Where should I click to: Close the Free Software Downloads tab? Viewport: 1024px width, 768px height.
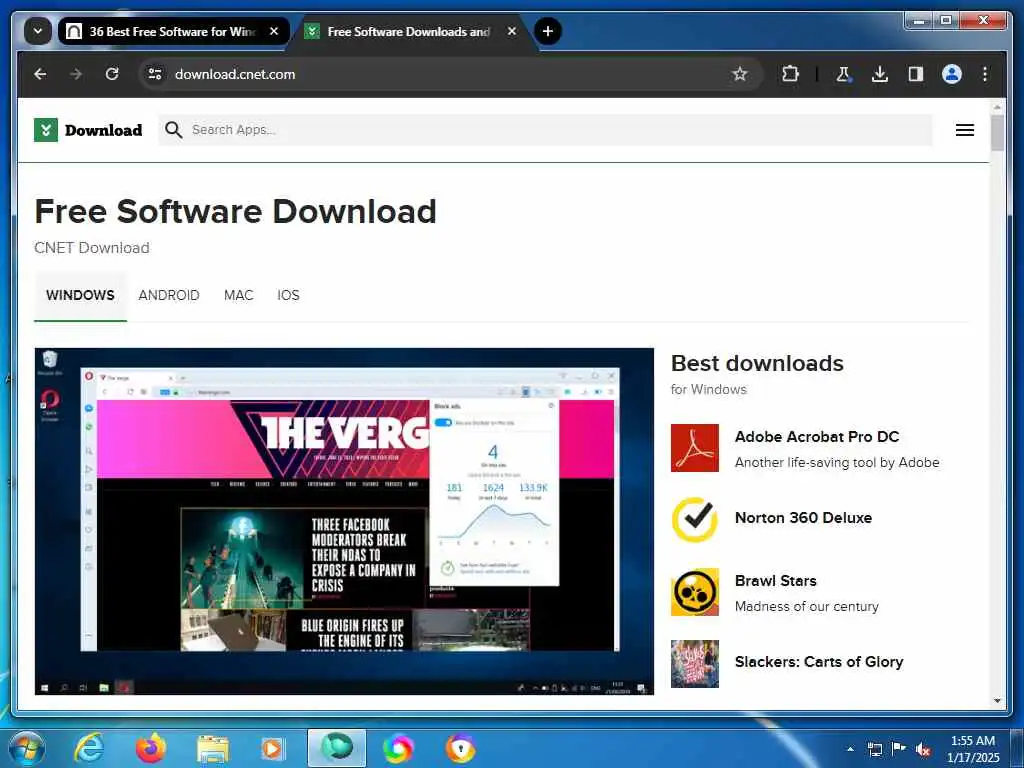coord(512,31)
